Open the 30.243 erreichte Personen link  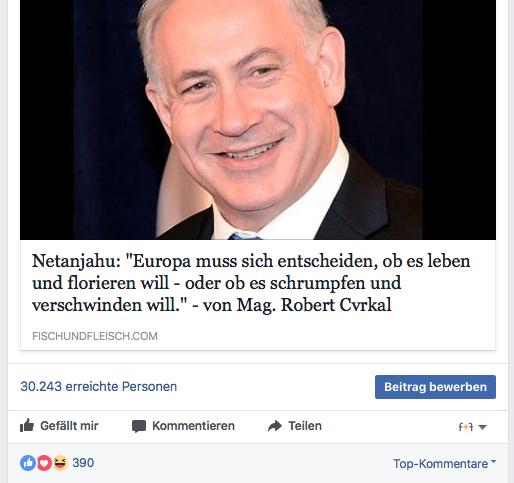[x=99, y=387]
